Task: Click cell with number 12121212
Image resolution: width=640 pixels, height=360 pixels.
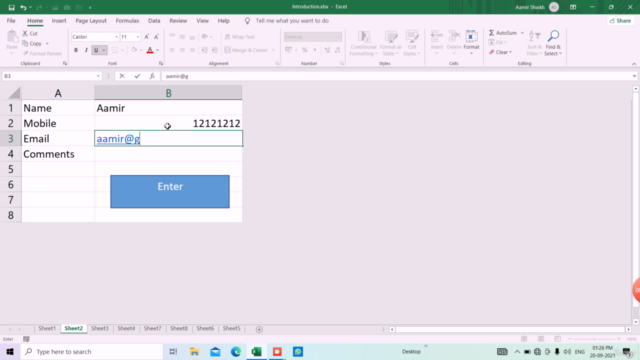Action: click(x=168, y=123)
